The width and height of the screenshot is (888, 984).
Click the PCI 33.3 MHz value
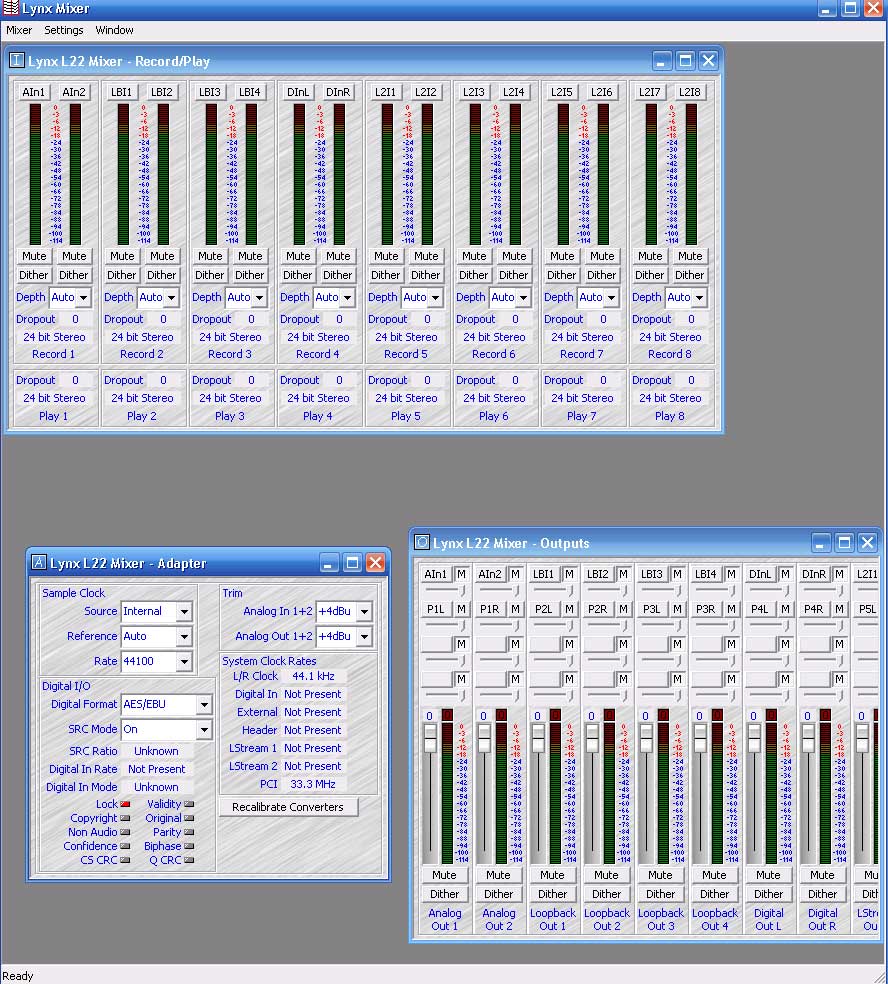tap(313, 784)
